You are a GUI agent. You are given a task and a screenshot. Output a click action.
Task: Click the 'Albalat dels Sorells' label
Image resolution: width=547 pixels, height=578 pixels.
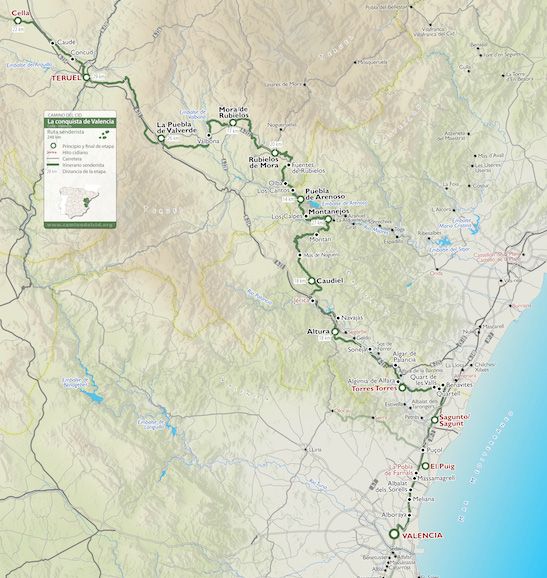[392, 487]
